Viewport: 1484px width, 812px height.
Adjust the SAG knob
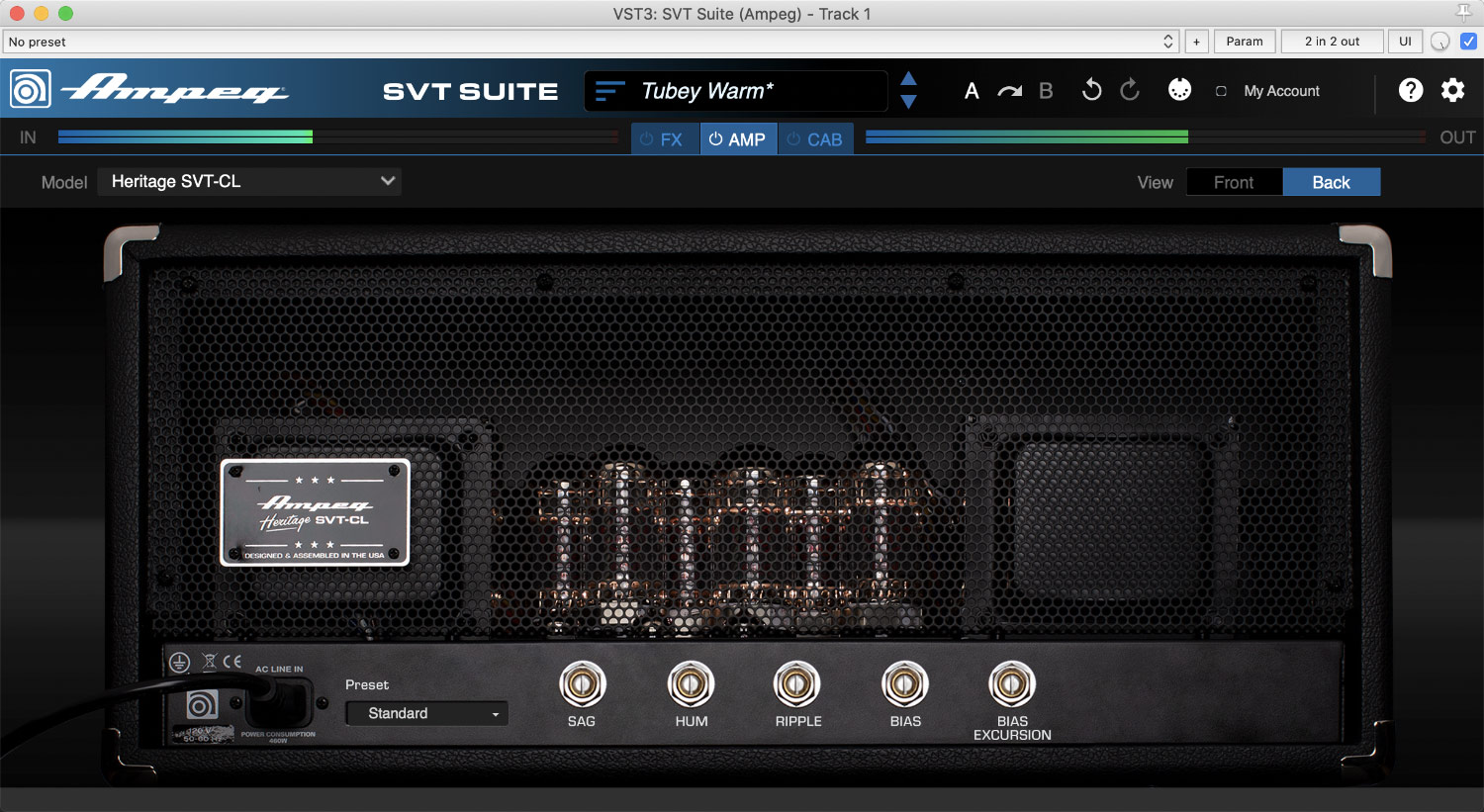582,683
